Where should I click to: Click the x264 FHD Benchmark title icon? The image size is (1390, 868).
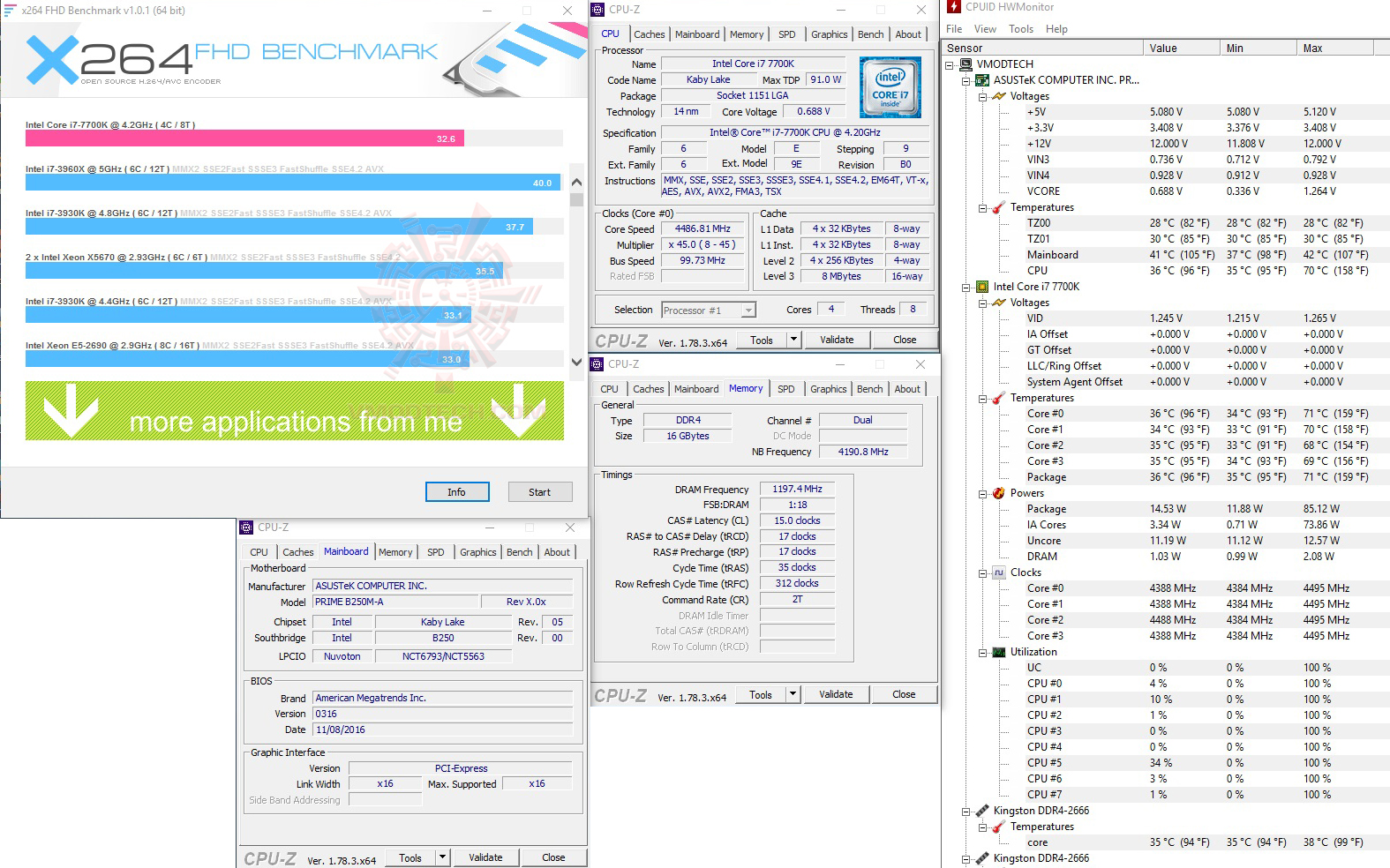10,10
